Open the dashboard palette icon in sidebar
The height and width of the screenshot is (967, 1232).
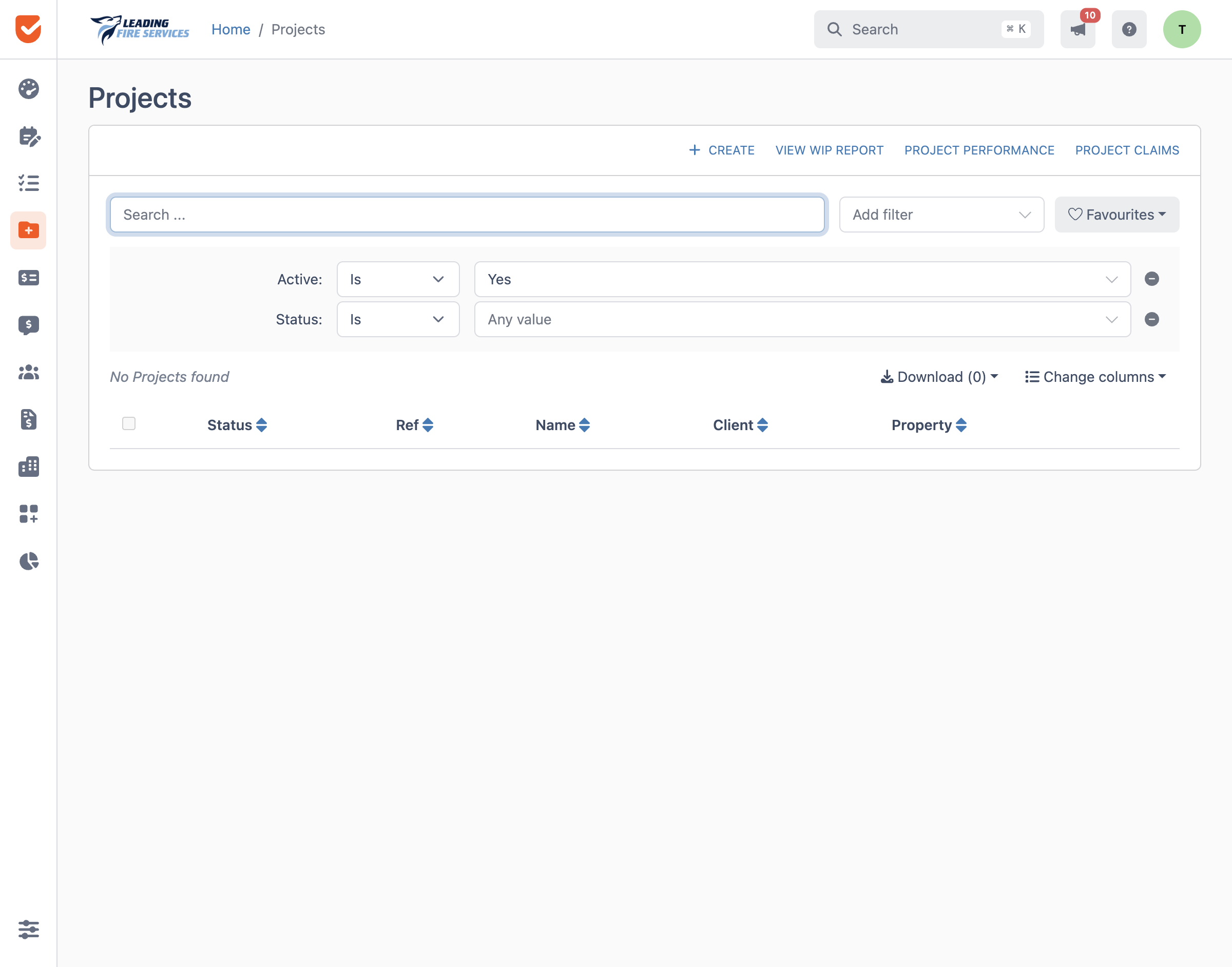pyautogui.click(x=28, y=89)
